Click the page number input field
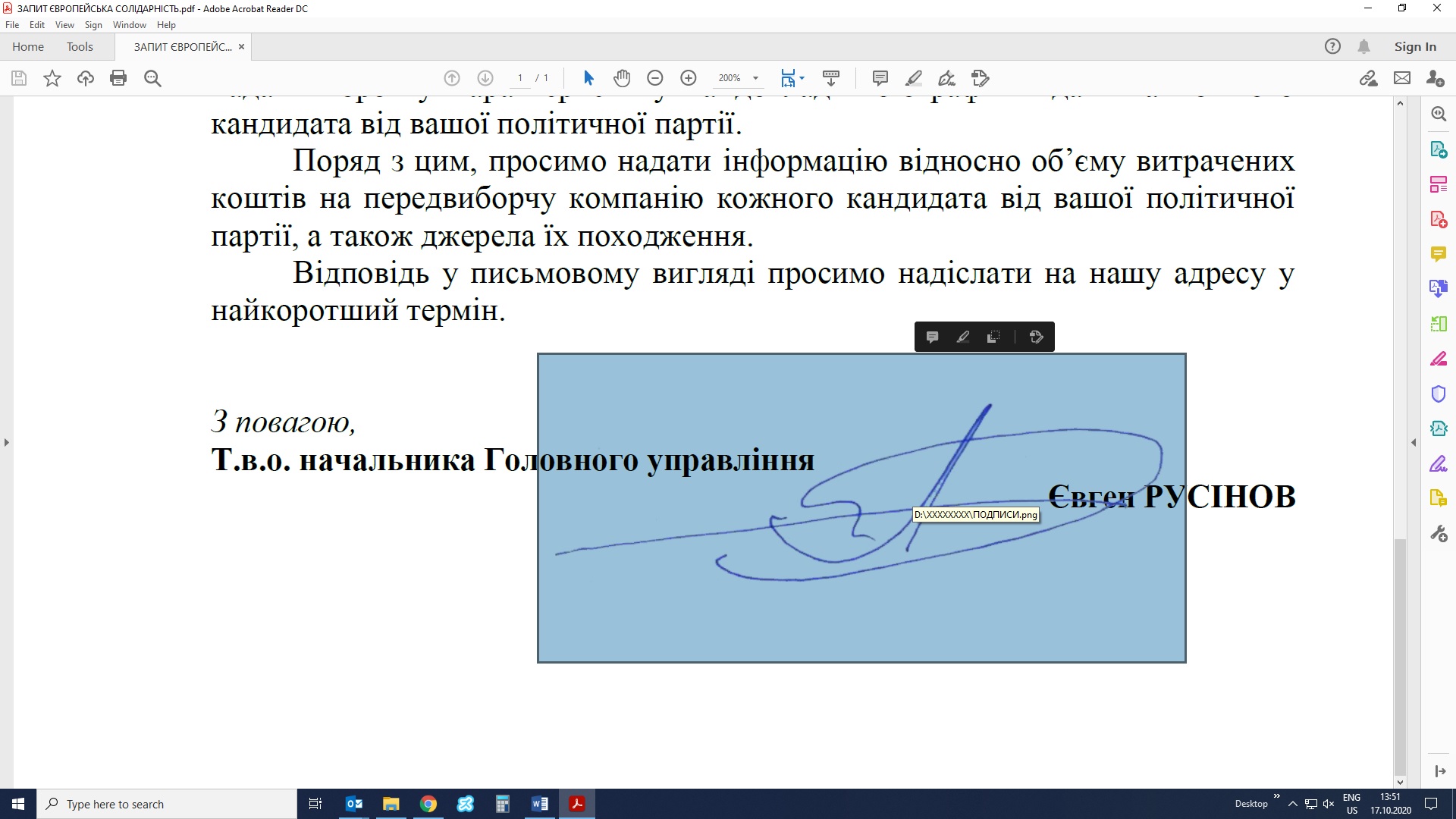1456x819 pixels. tap(520, 78)
